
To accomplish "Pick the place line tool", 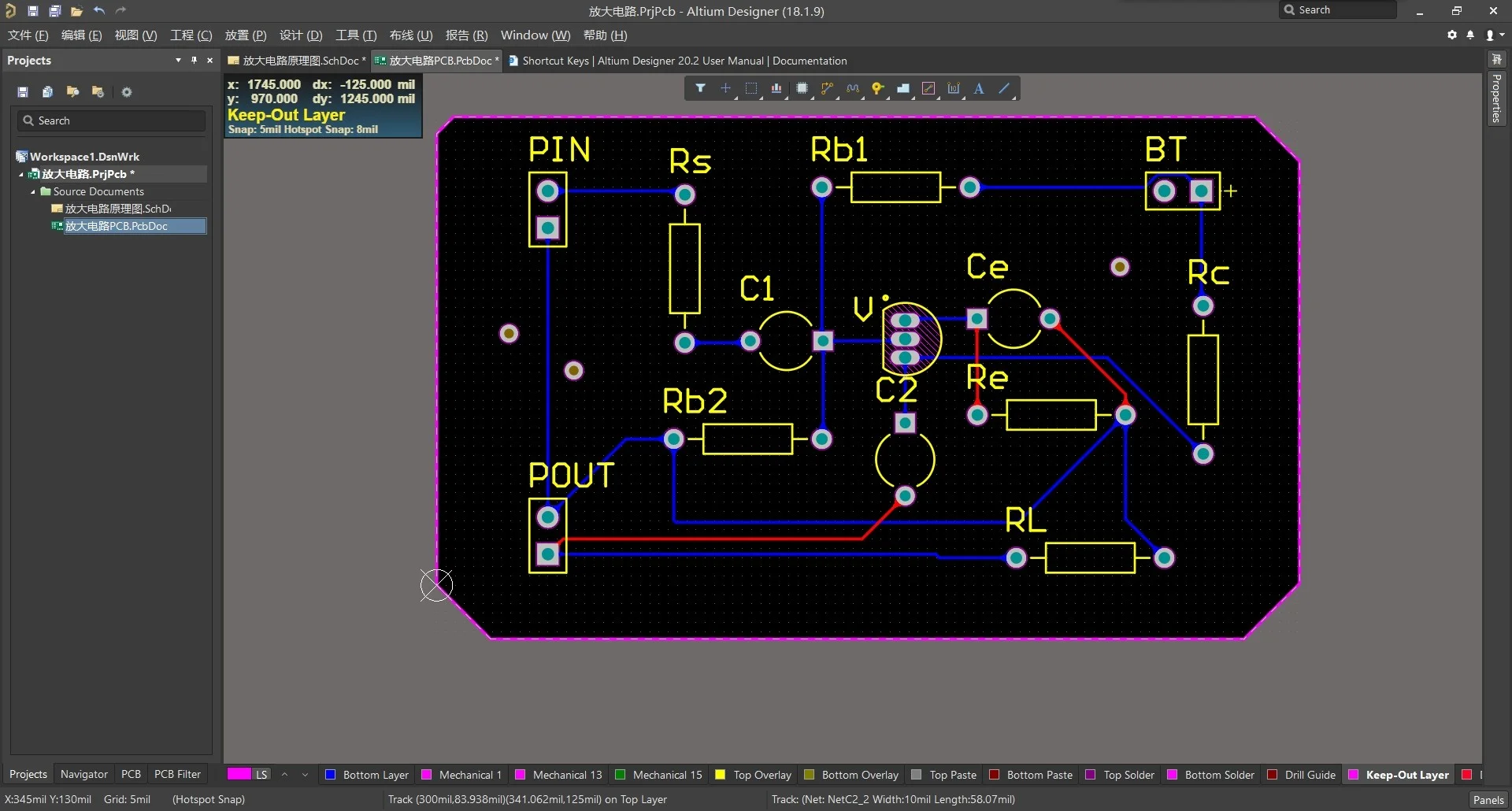I will (x=1004, y=88).
